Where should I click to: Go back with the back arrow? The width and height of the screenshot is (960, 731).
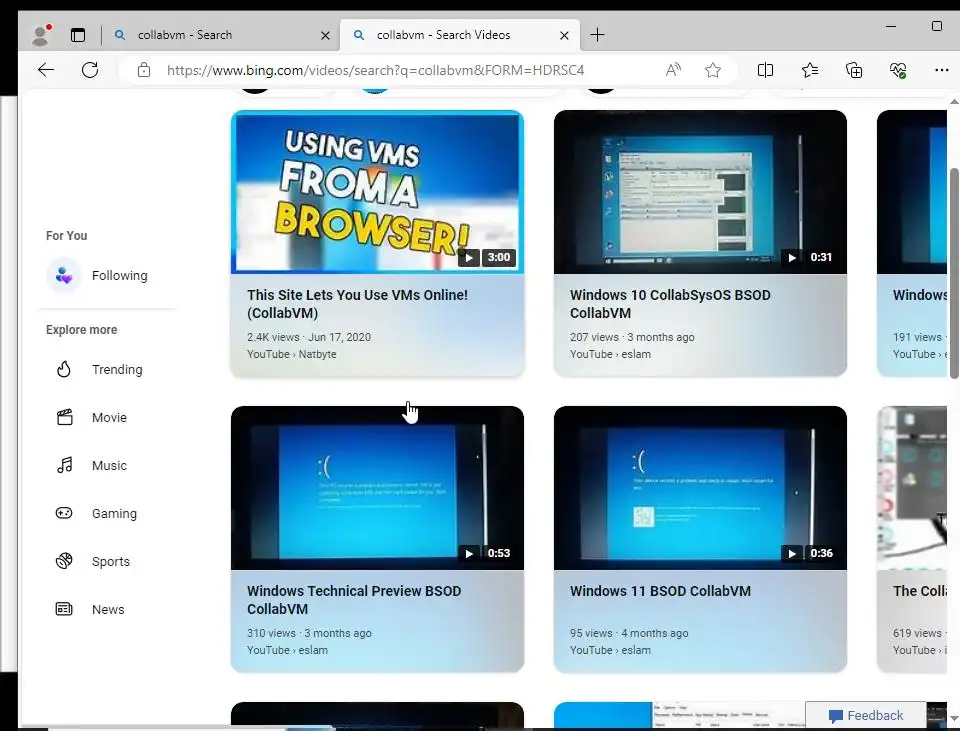(46, 70)
